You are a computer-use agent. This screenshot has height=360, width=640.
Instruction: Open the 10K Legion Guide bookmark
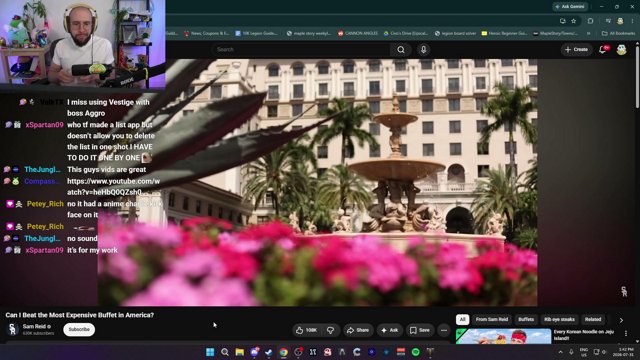click(256, 33)
